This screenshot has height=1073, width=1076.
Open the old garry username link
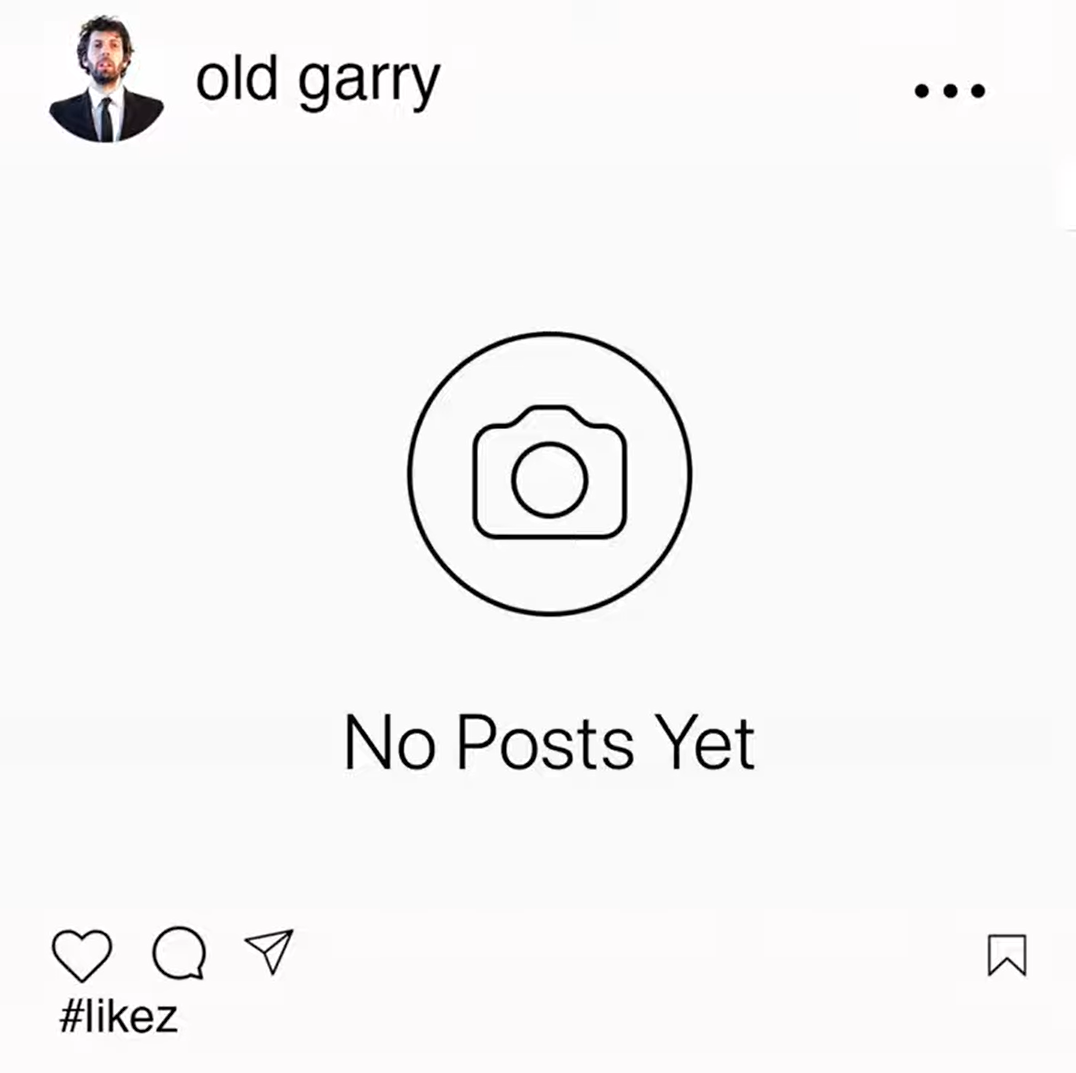pos(318,82)
